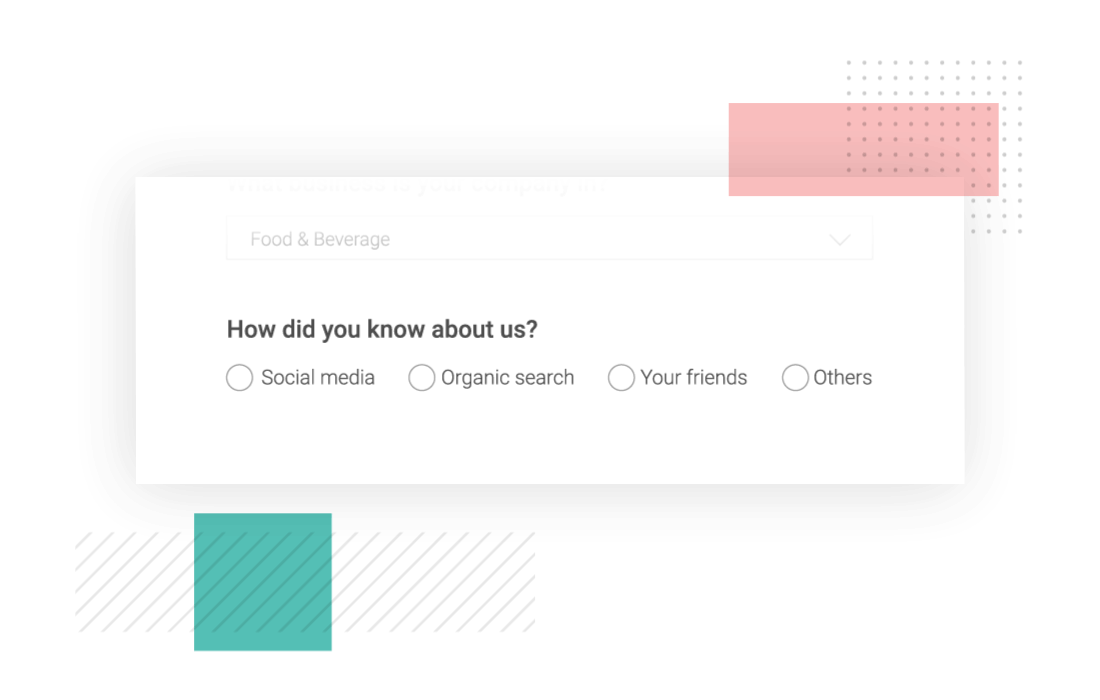
Task: Click the teal square decoration
Action: click(263, 581)
